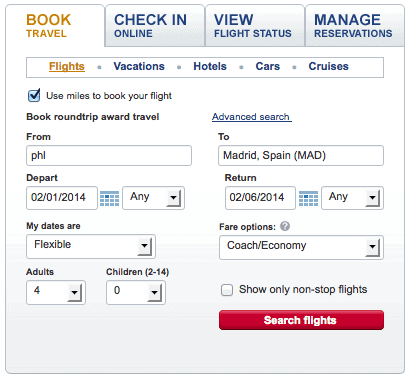Enable Show only non-stop flights

[227, 290]
